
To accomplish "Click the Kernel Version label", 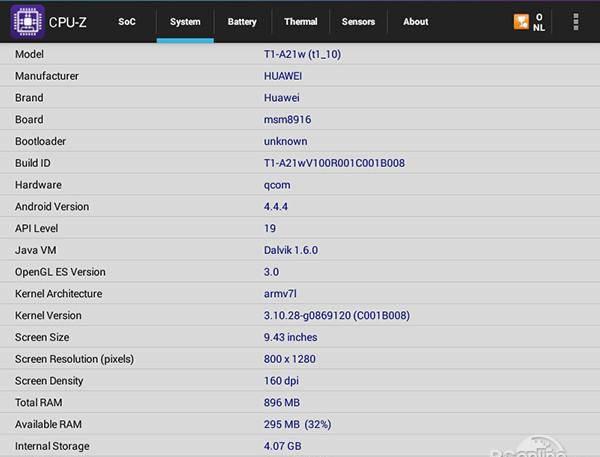I will [x=48, y=316].
